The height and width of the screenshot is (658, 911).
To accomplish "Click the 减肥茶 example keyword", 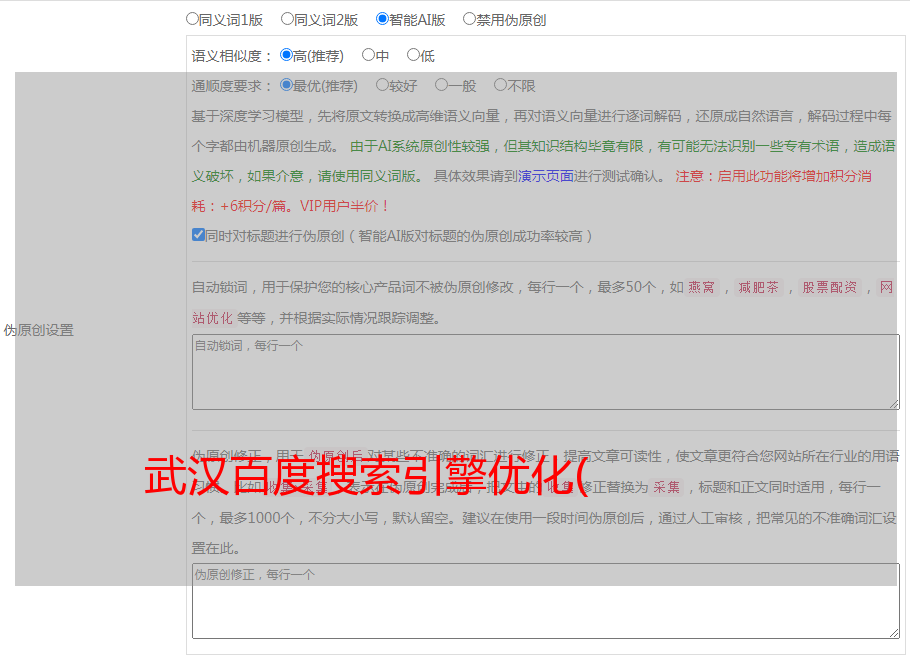I will point(759,287).
